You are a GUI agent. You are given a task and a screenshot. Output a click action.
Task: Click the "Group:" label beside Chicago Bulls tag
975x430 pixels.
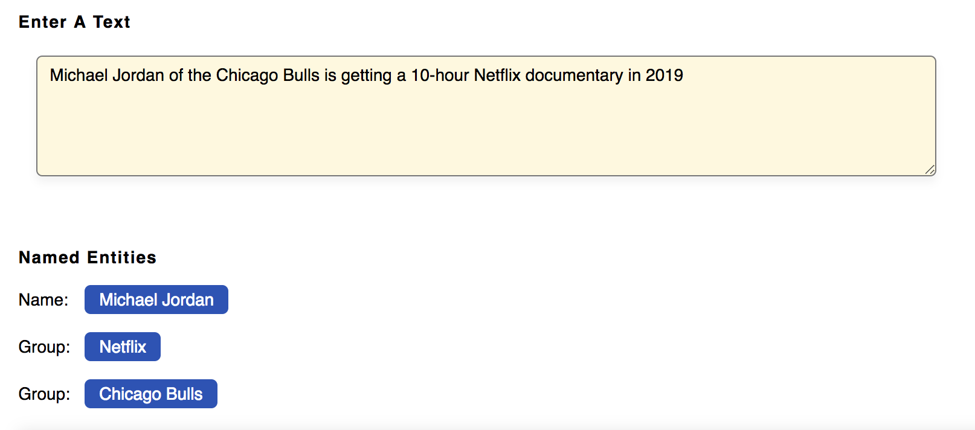pos(44,394)
